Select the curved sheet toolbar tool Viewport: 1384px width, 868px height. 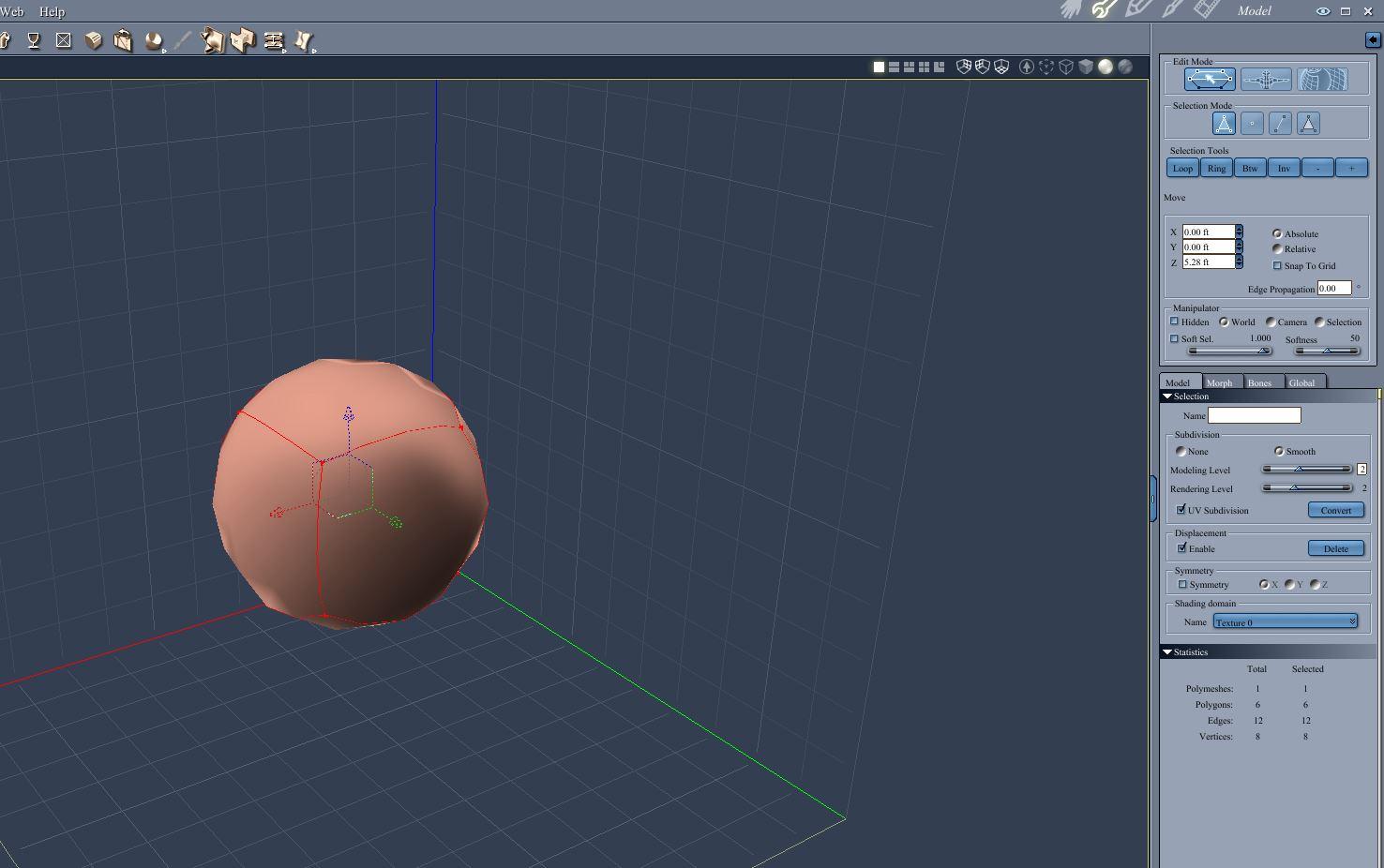[x=304, y=40]
